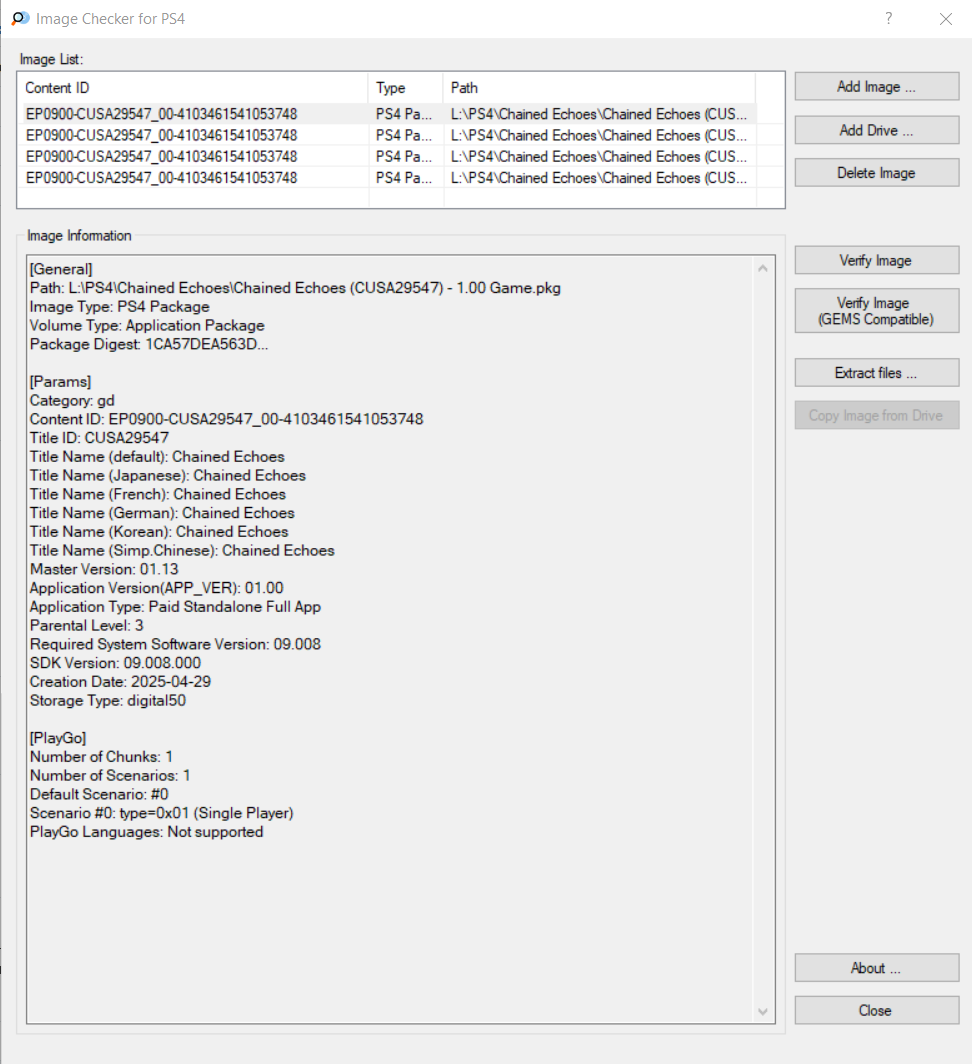Open the About ... dialog
The height and width of the screenshot is (1064, 972).
tap(876, 968)
